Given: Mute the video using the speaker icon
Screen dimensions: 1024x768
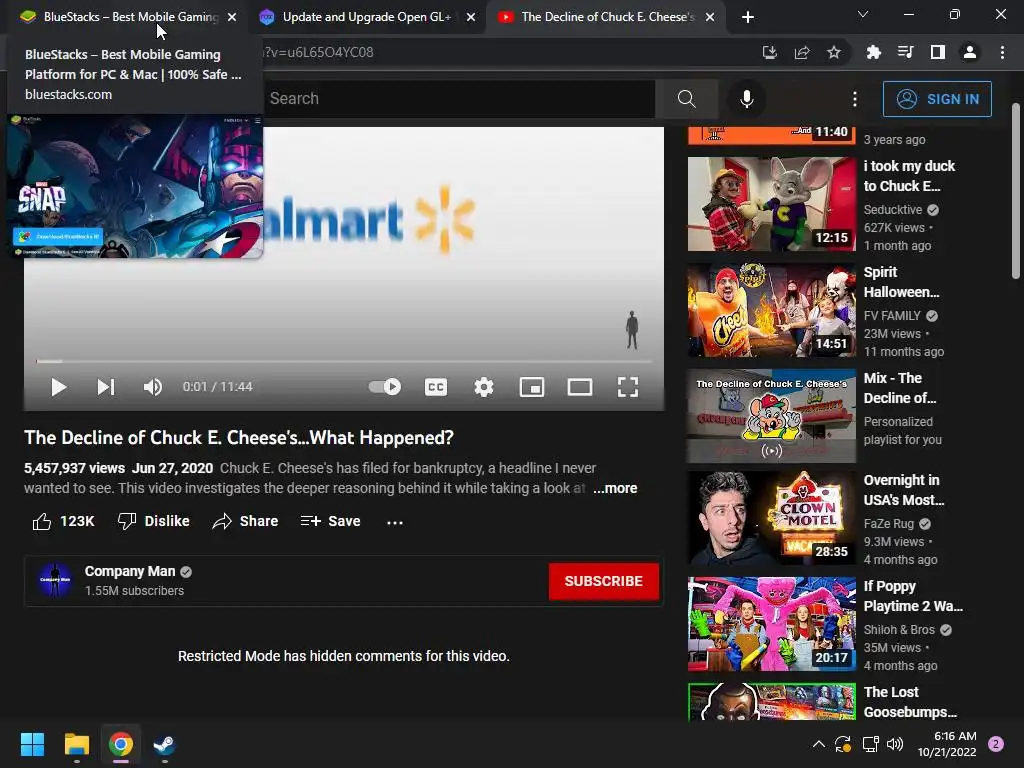Looking at the screenshot, I should pyautogui.click(x=153, y=387).
